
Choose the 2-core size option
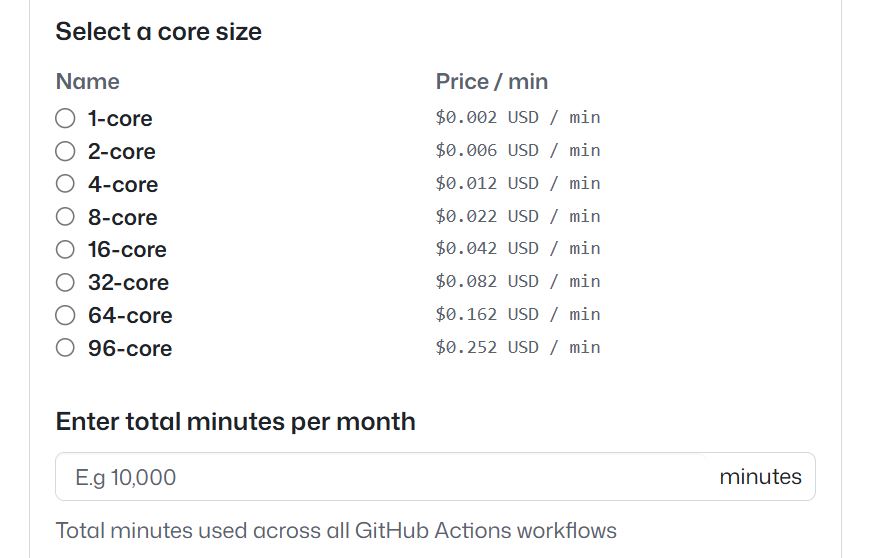pyautogui.click(x=65, y=151)
